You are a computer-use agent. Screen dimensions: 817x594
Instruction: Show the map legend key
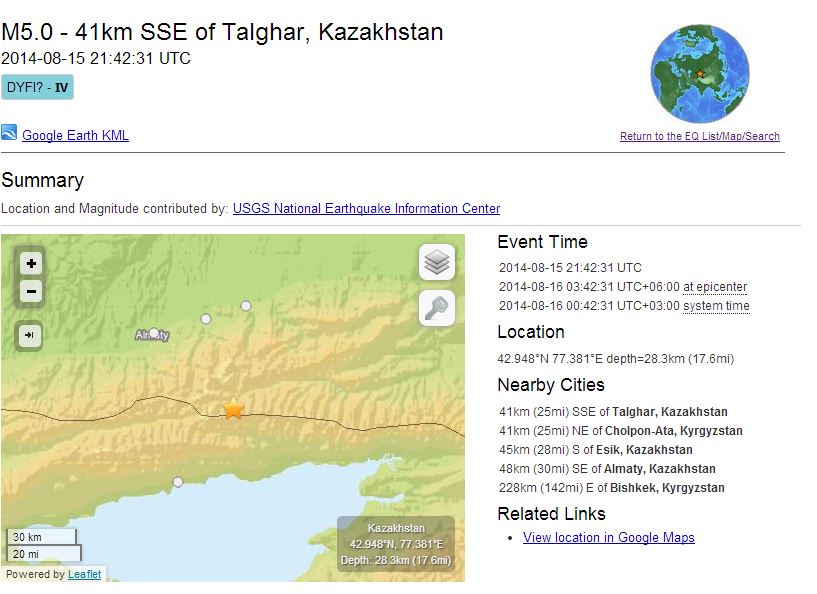(x=437, y=309)
